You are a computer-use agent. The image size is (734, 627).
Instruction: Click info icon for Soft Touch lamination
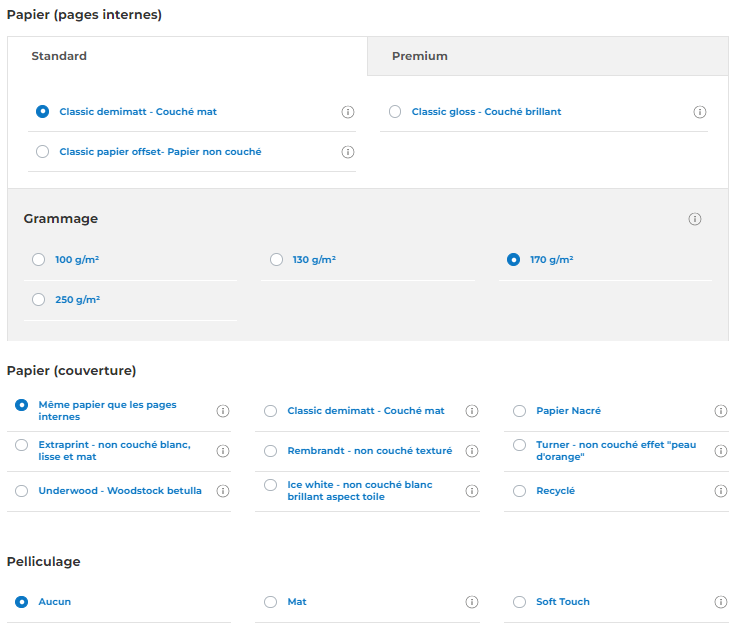coord(721,602)
